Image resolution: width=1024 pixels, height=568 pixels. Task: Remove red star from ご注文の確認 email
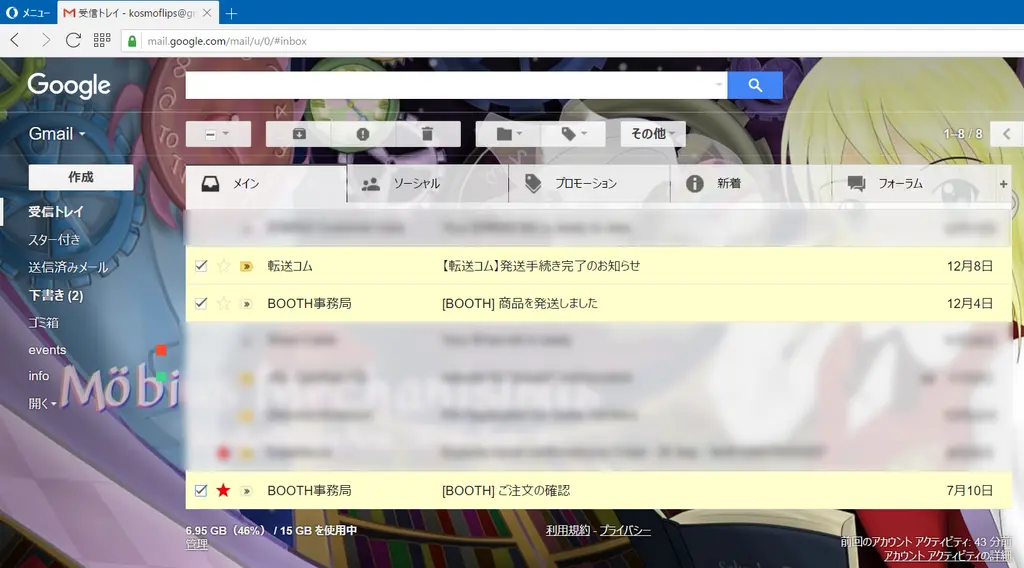pyautogui.click(x=223, y=490)
